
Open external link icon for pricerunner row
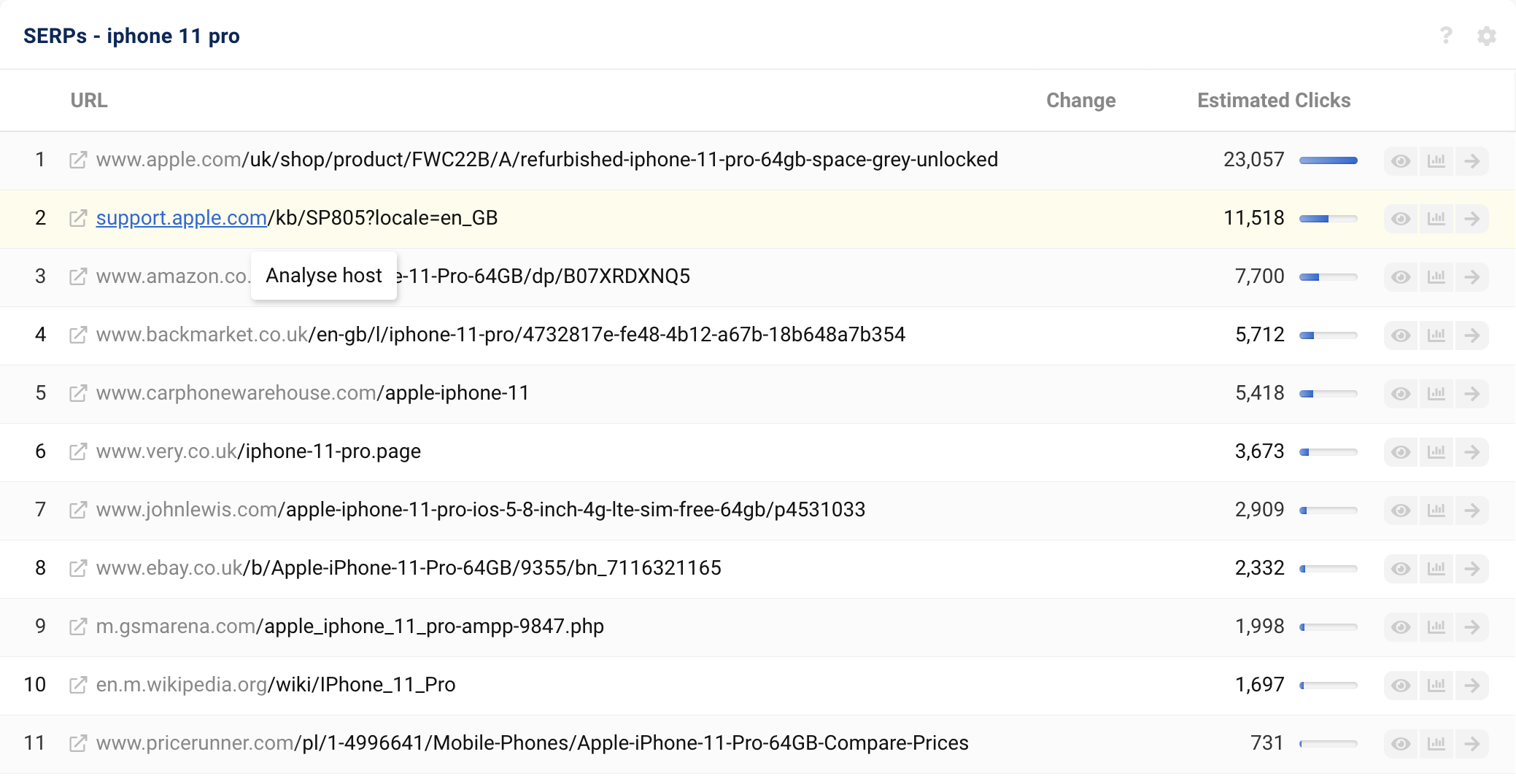(x=78, y=743)
